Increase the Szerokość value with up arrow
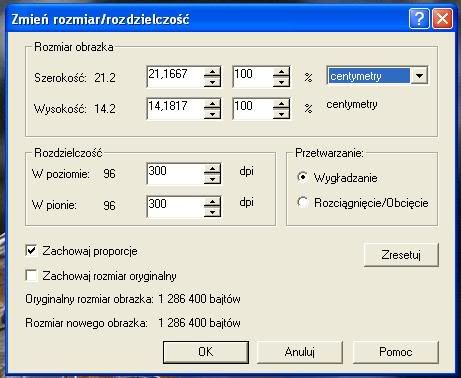 click(x=212, y=72)
